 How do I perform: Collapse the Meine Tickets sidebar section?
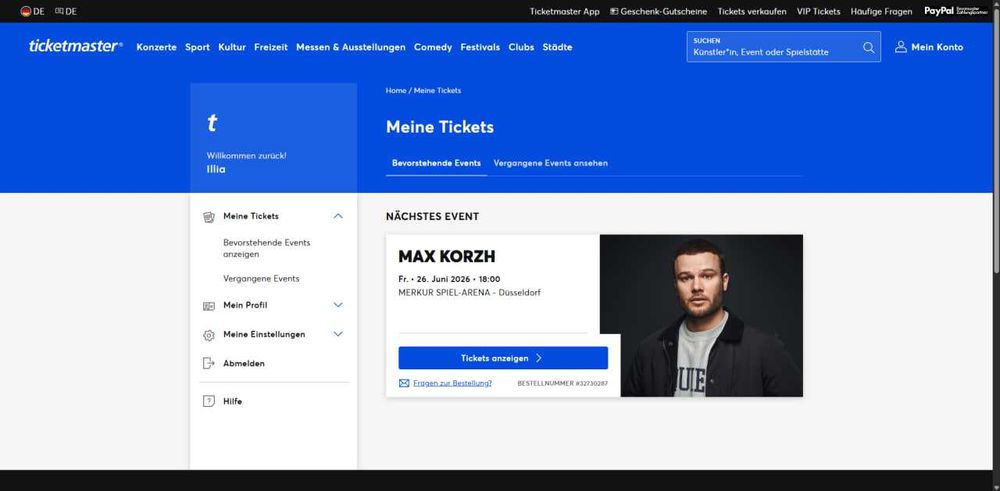click(x=338, y=216)
